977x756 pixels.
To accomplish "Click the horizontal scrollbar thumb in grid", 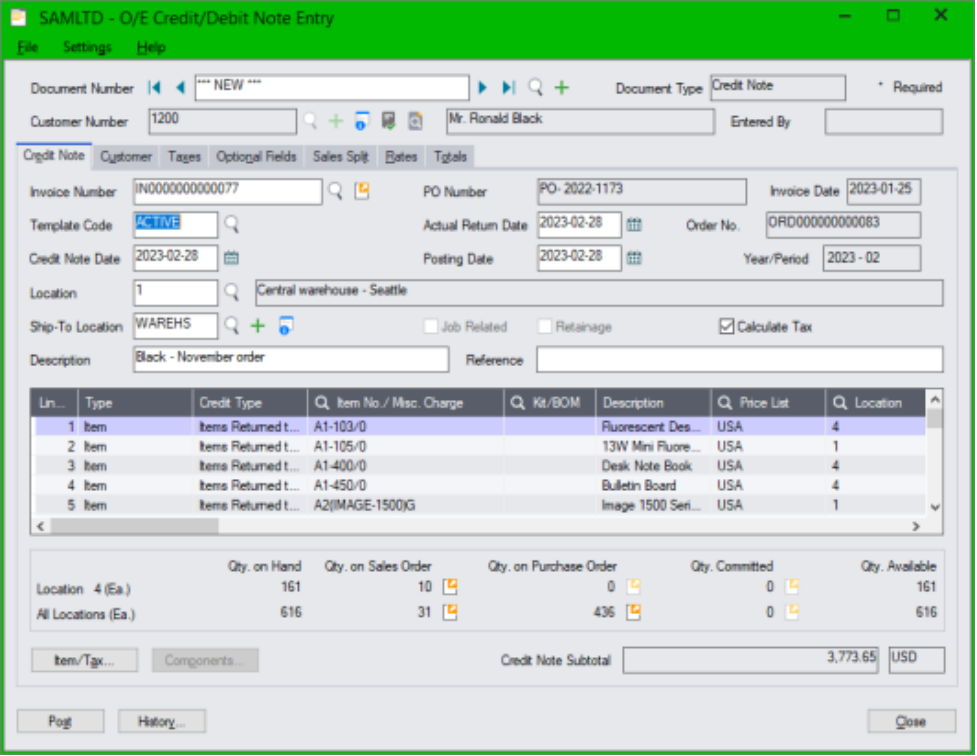I will [134, 526].
